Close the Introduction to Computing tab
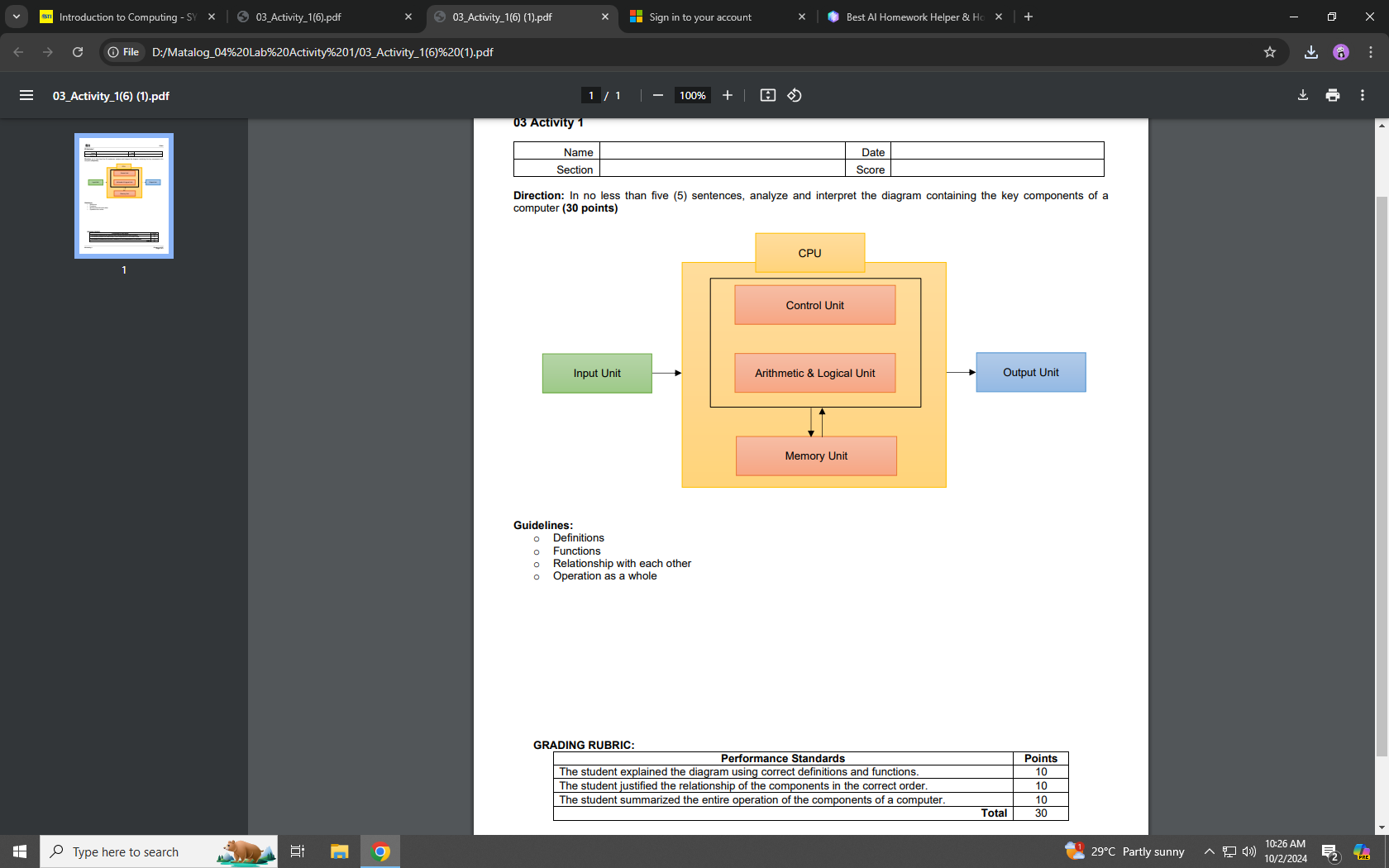 click(x=212, y=17)
